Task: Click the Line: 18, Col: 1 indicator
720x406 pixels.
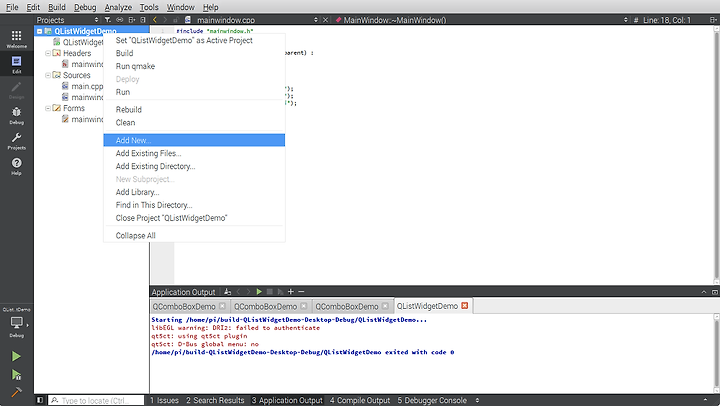Action: (x=667, y=20)
